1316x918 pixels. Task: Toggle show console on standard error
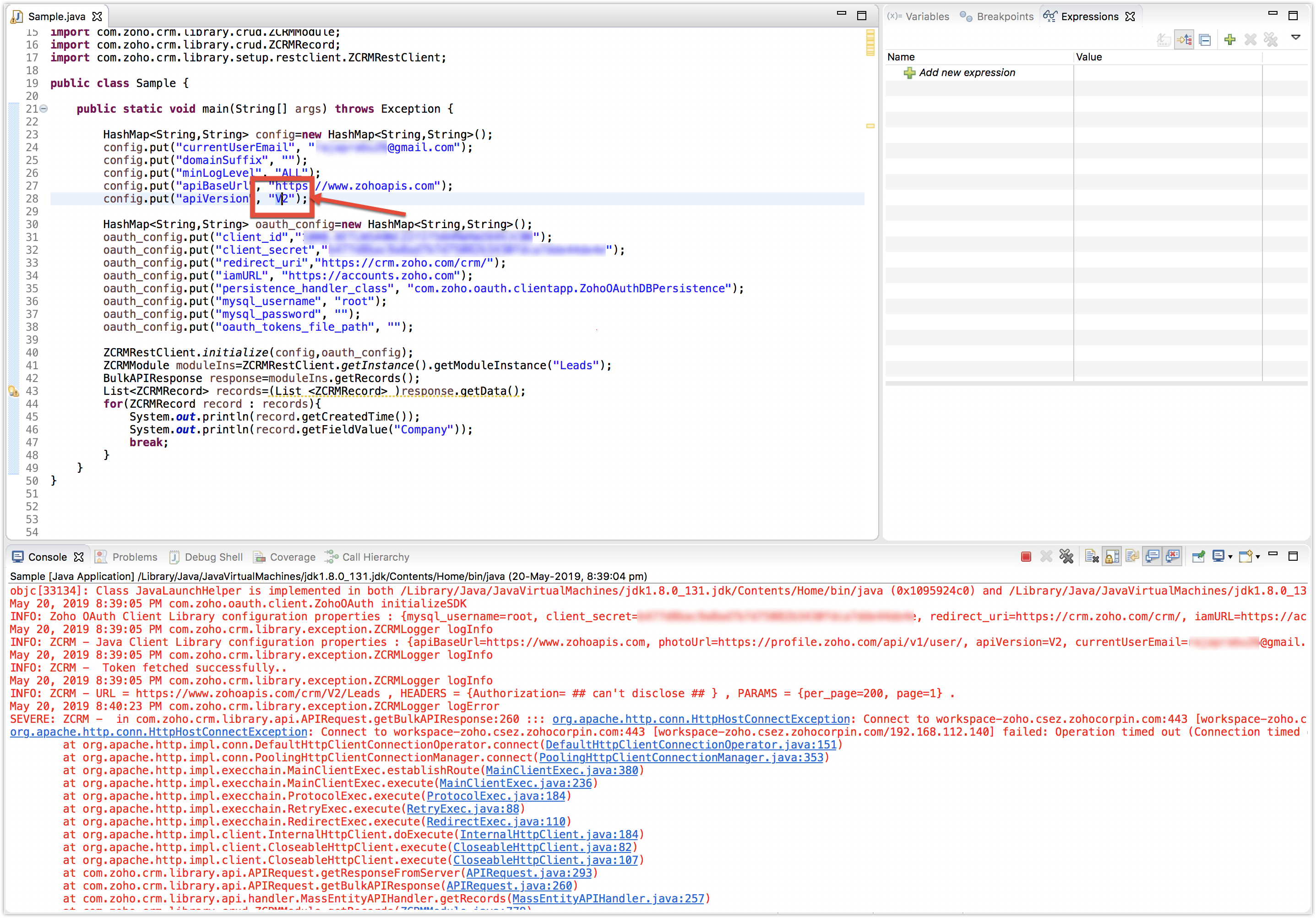[1173, 556]
